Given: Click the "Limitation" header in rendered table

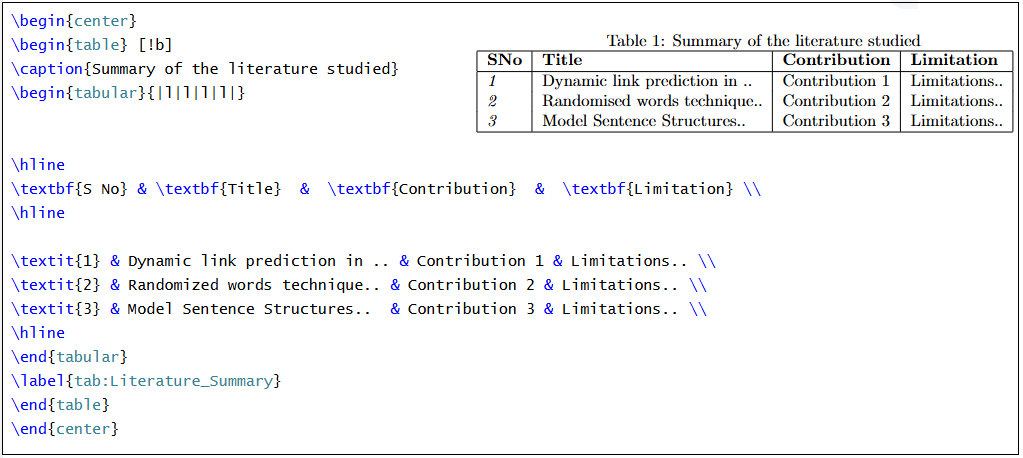Looking at the screenshot, I should pyautogui.click(x=954, y=60).
